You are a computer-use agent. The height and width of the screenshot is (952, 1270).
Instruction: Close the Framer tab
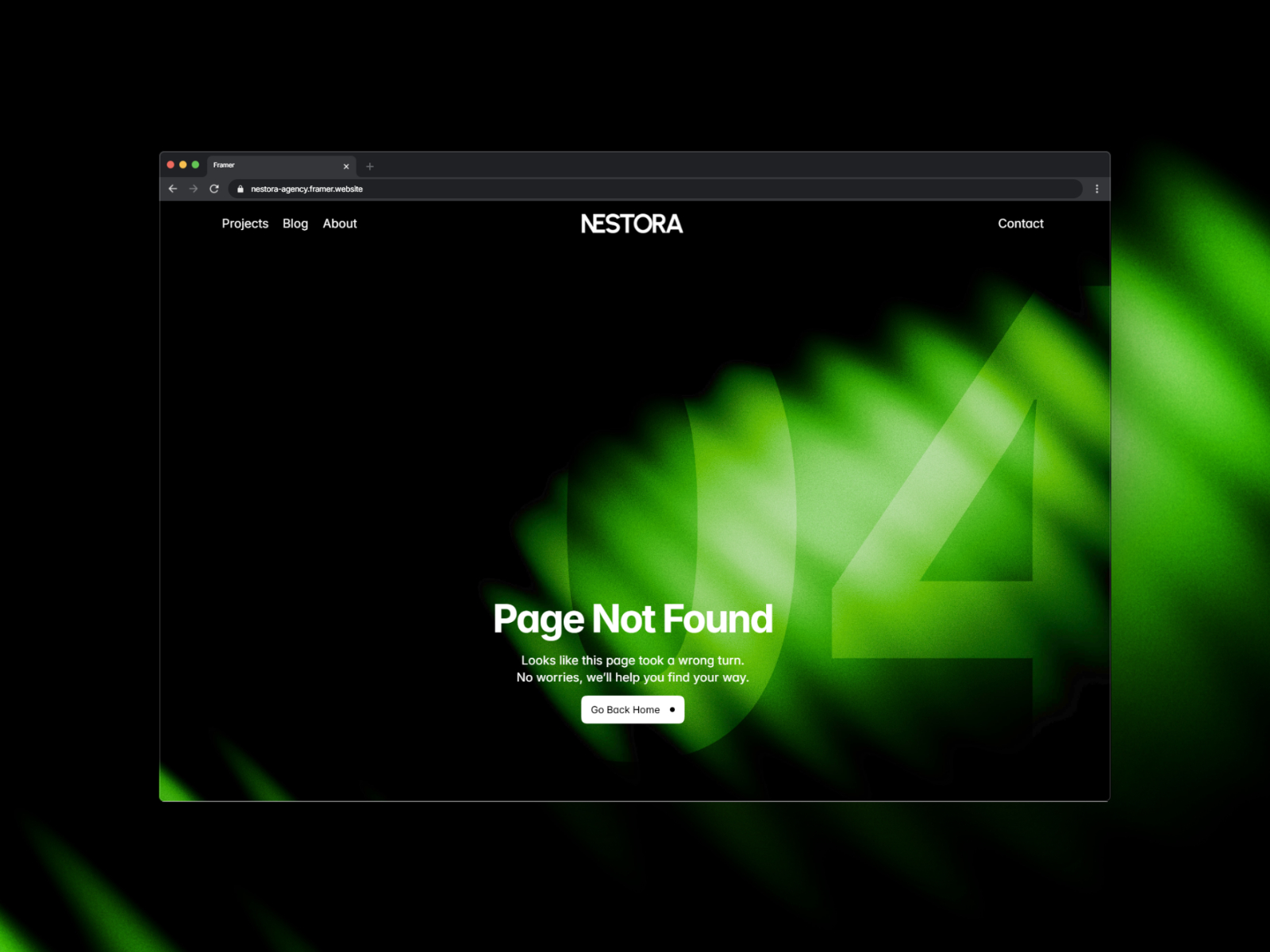point(346,167)
